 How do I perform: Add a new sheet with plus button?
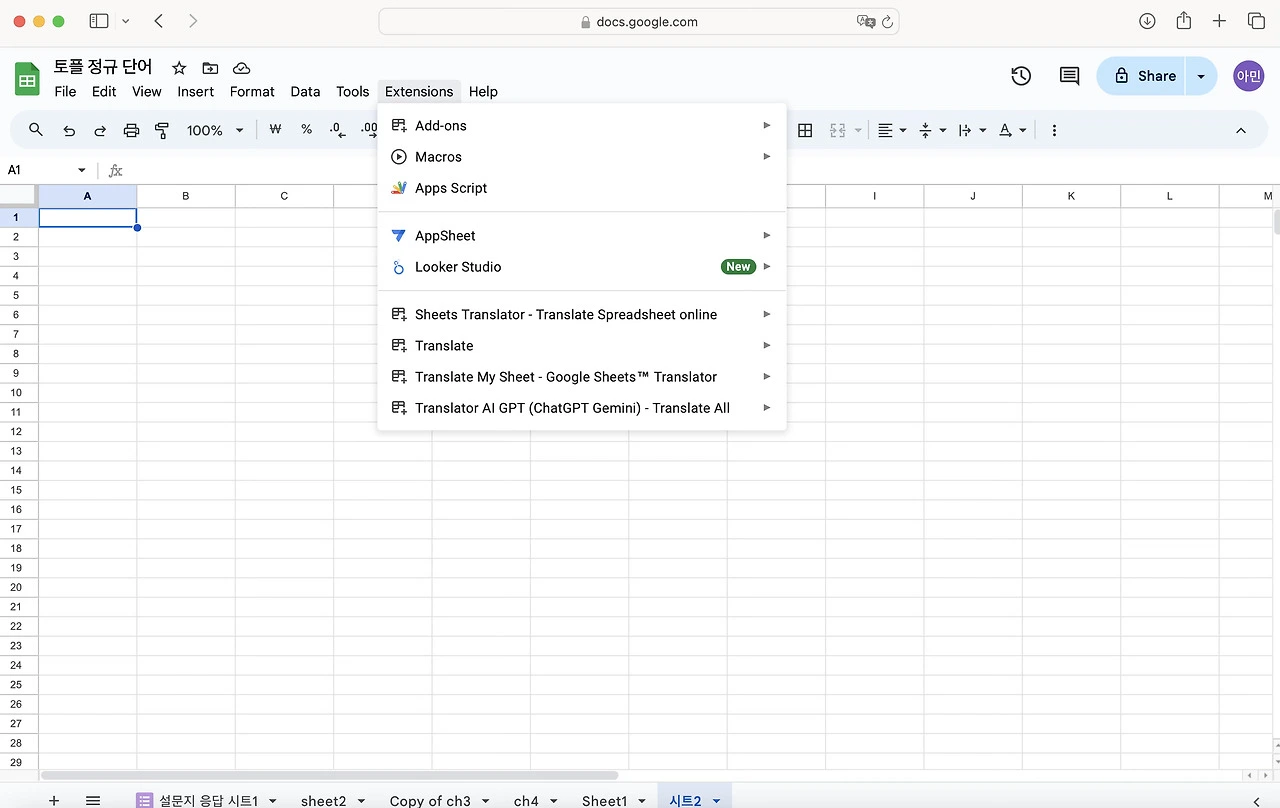tap(54, 800)
